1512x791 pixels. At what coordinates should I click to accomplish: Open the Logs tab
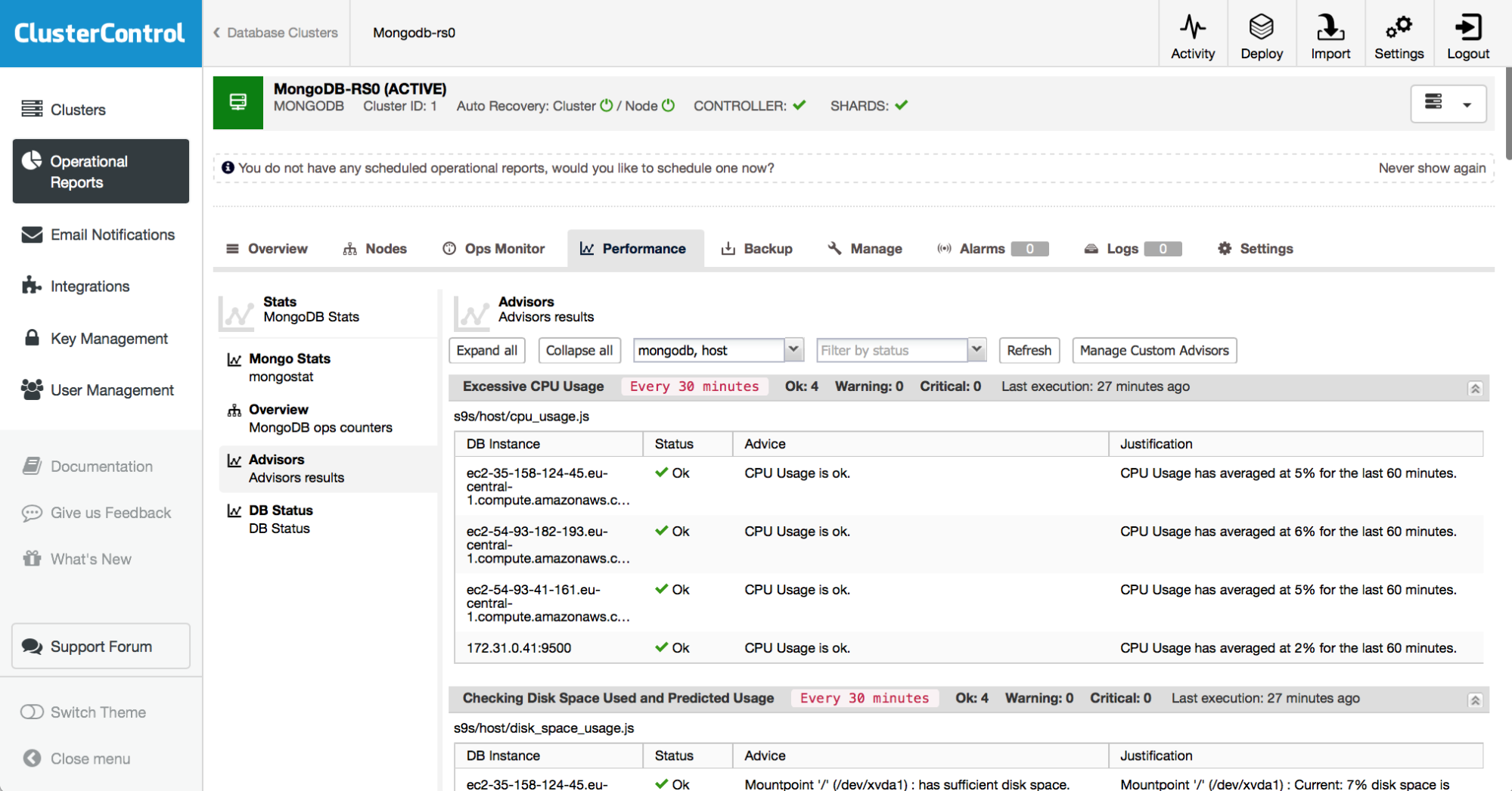tap(1132, 249)
